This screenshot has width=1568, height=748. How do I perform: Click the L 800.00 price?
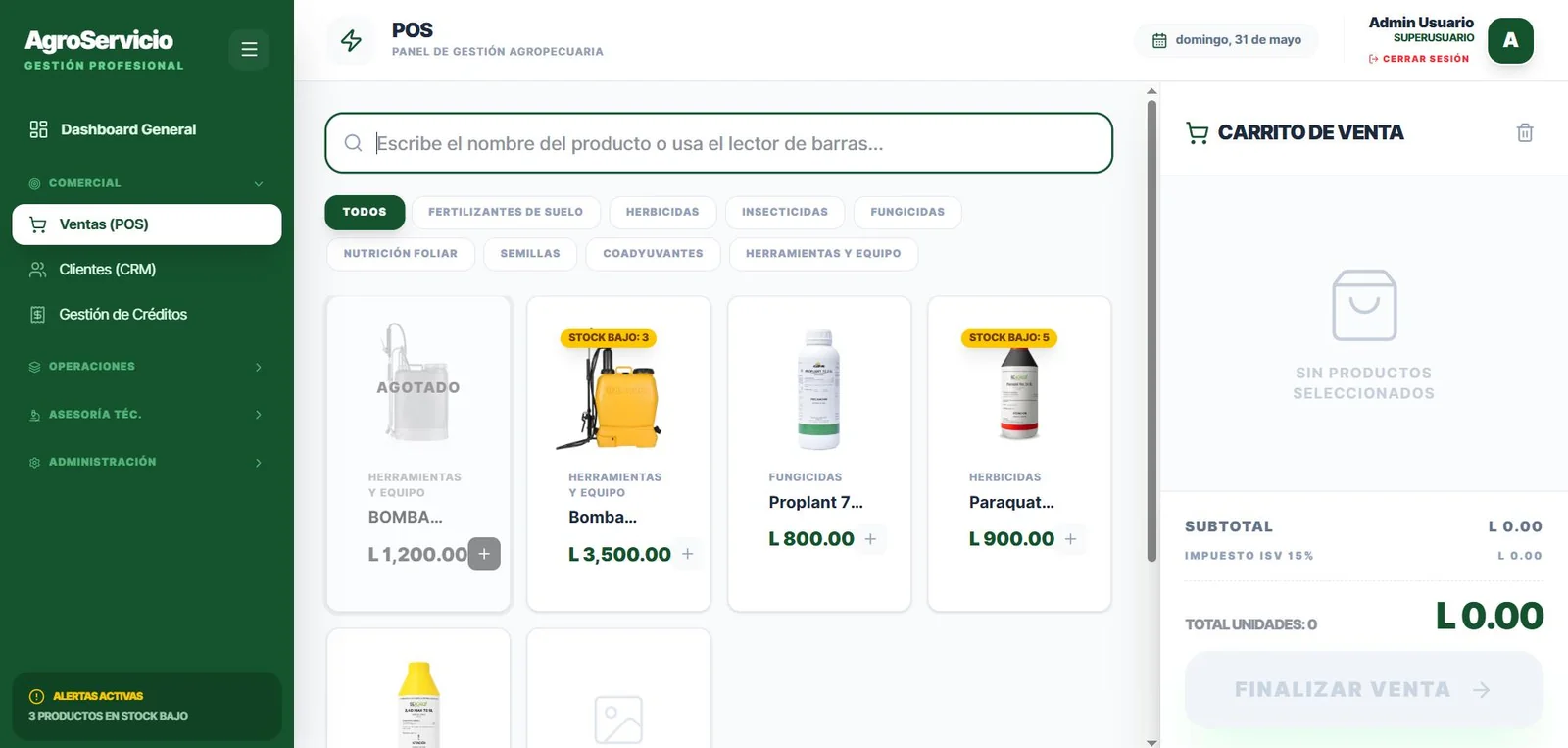(x=811, y=539)
